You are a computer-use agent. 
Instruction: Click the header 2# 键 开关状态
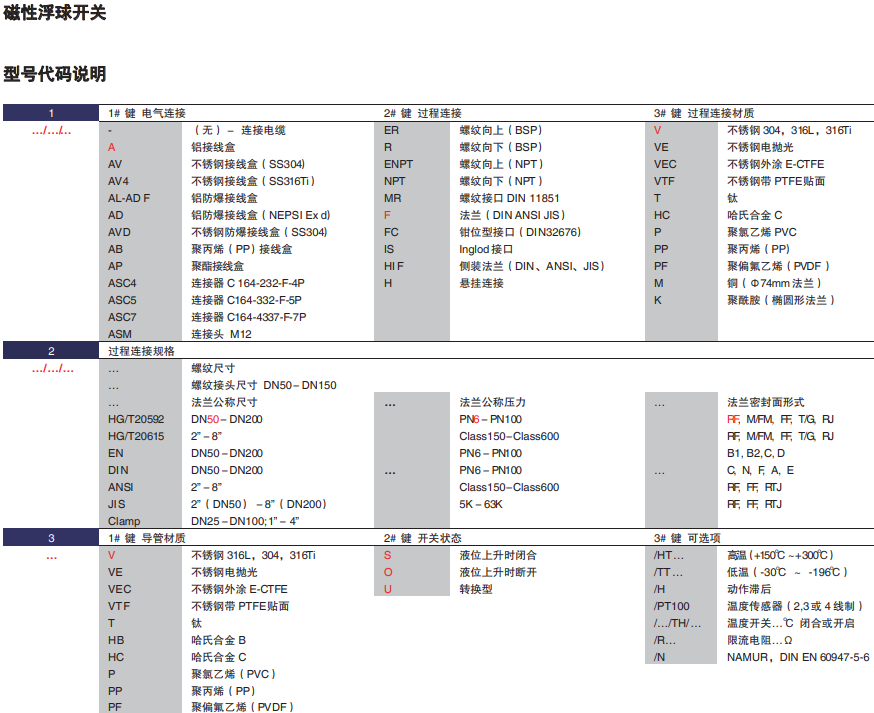click(x=423, y=538)
